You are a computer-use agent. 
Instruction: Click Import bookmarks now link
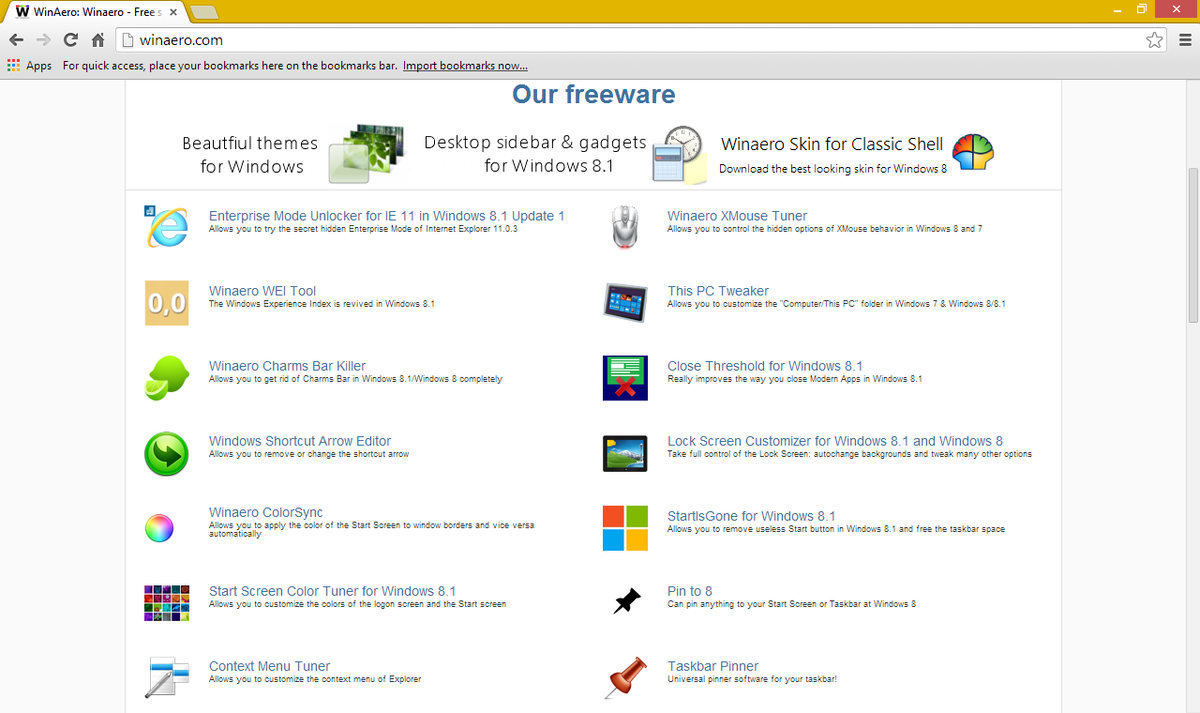click(x=465, y=66)
